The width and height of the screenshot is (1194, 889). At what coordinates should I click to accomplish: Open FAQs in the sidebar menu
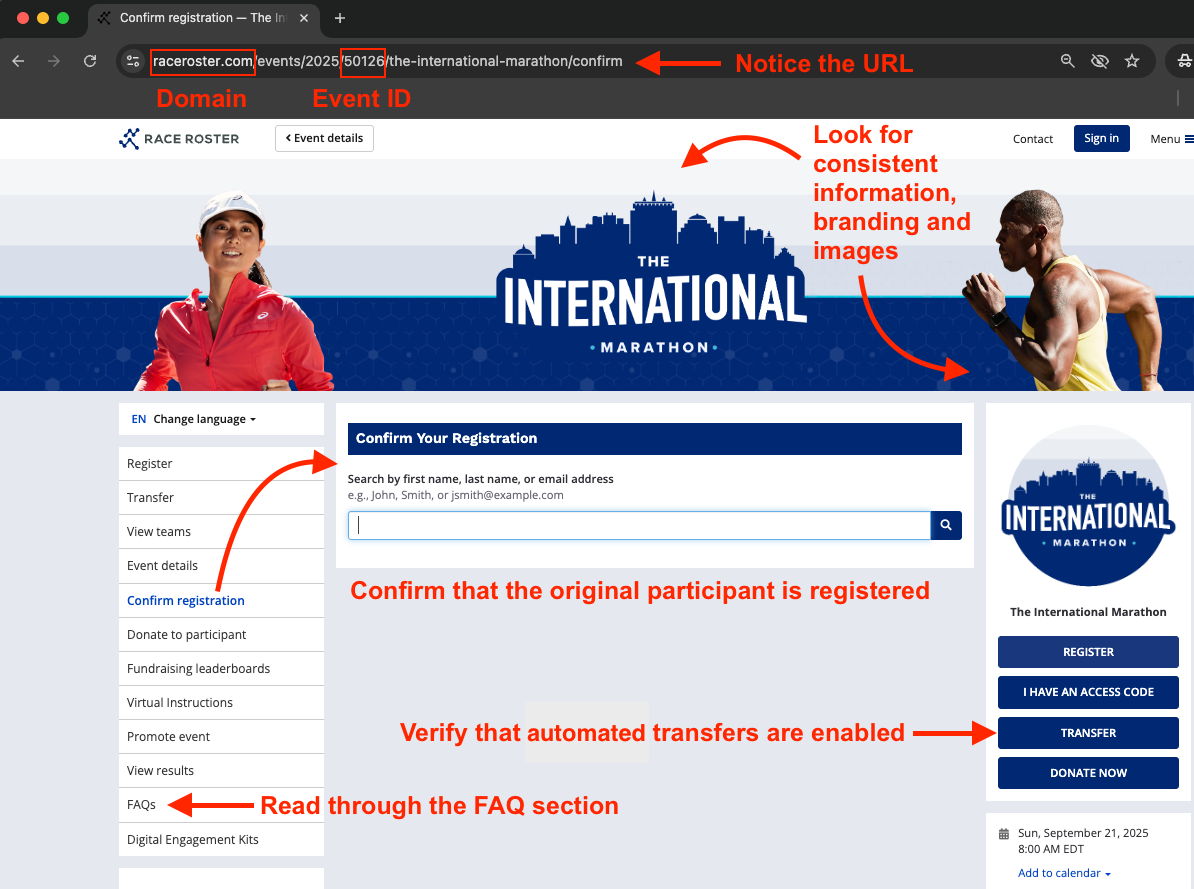[142, 804]
